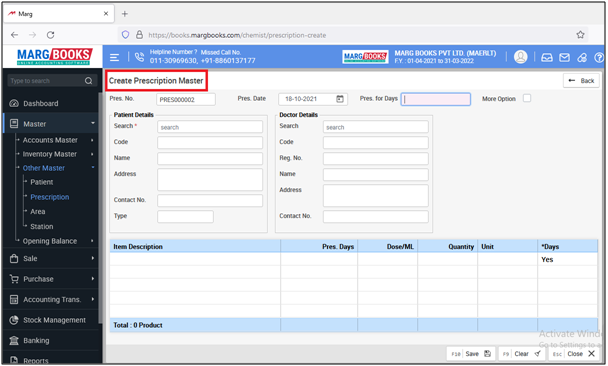This screenshot has width=608, height=366.
Task: Collapse the Other Master submenu arrow
Action: point(93,167)
